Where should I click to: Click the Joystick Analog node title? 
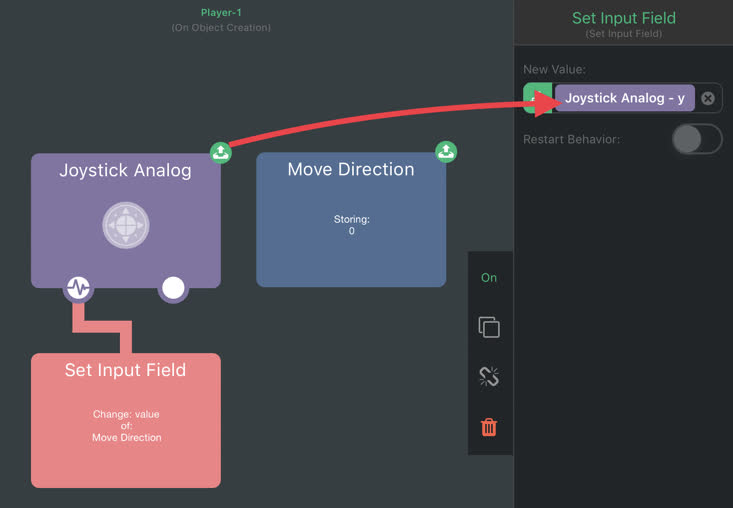point(125,170)
